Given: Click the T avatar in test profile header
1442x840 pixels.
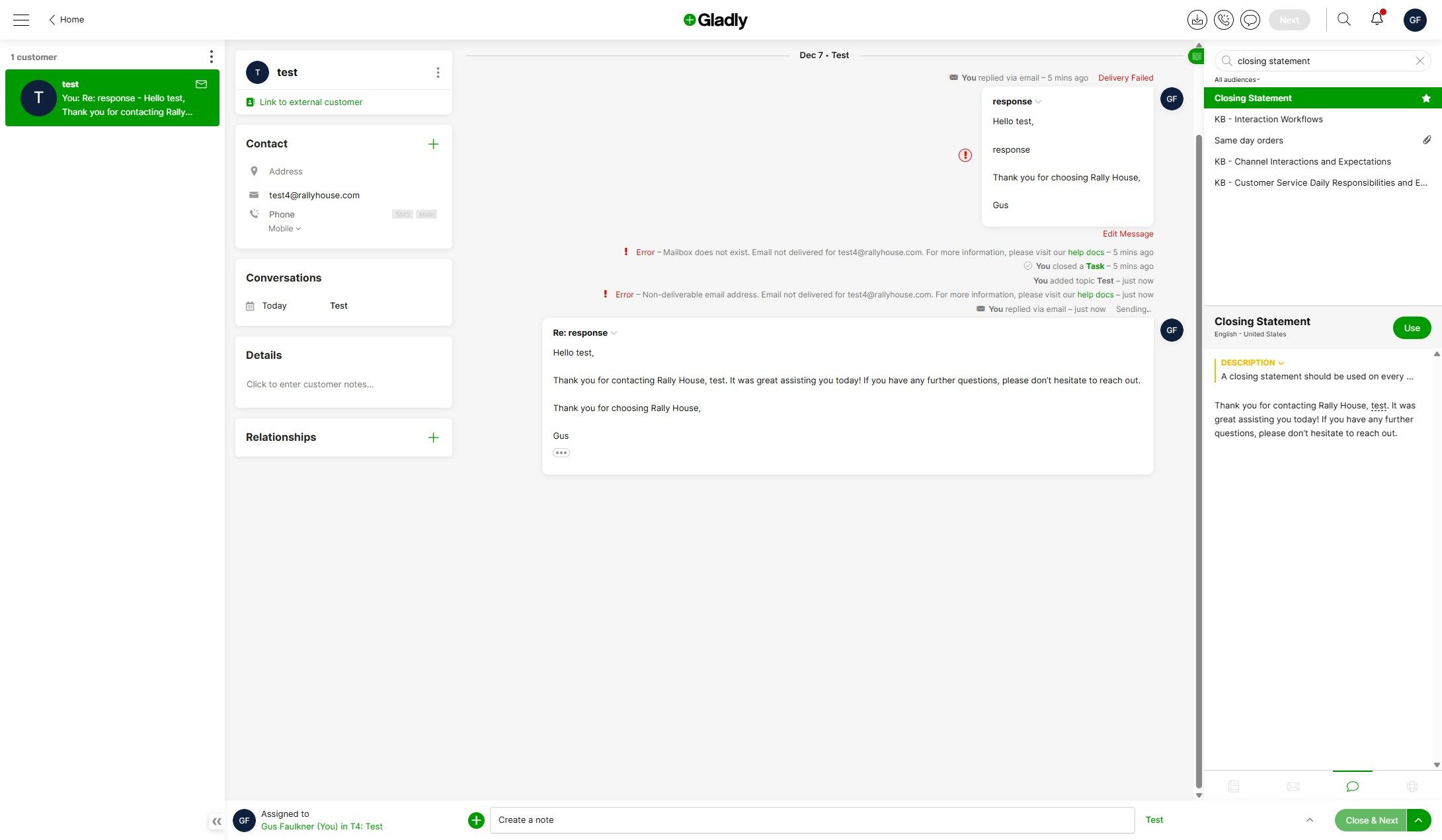Looking at the screenshot, I should 257,73.
